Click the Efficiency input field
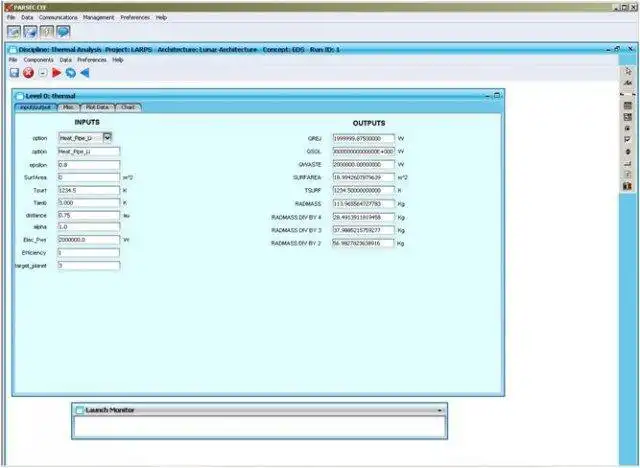 coord(89,253)
